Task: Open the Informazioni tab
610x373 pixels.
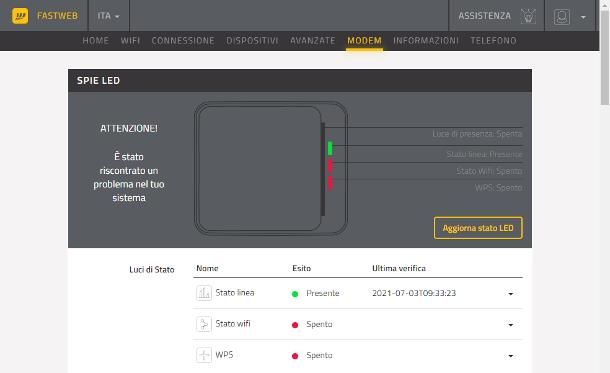Action: tap(426, 40)
